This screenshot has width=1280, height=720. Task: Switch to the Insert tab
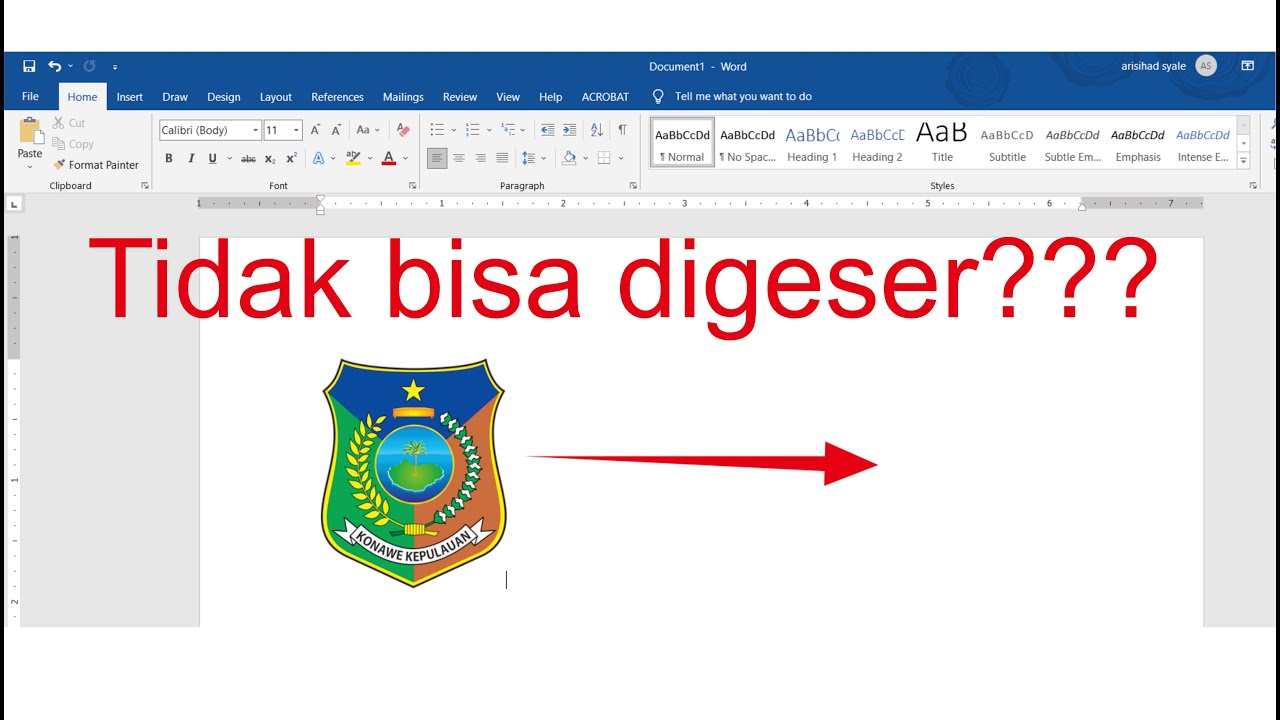tap(129, 97)
